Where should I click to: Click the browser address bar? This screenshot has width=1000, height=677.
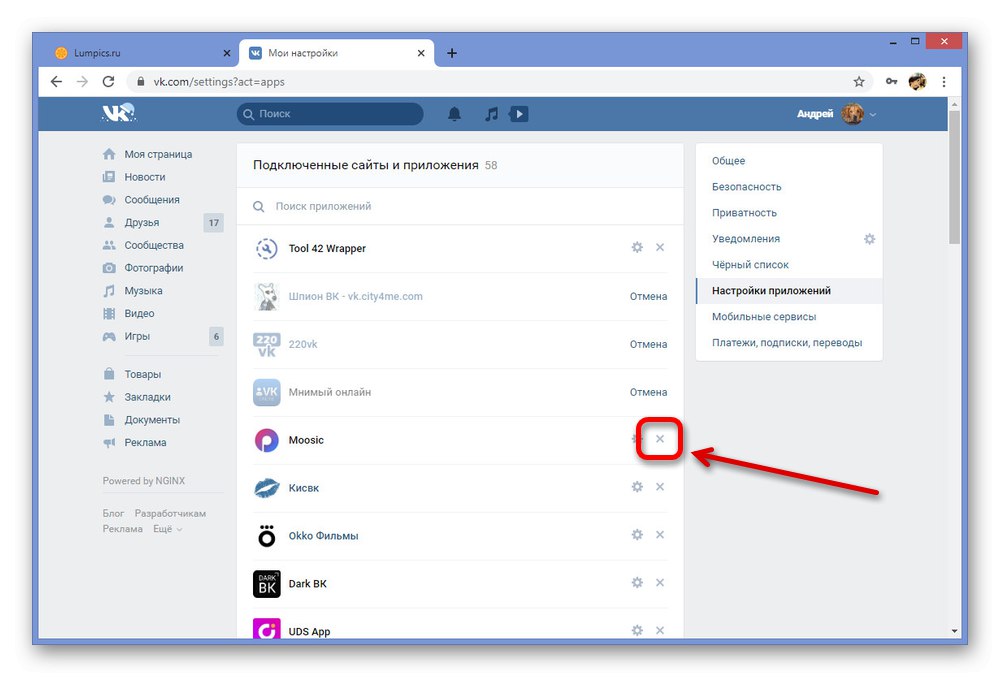[x=492, y=82]
